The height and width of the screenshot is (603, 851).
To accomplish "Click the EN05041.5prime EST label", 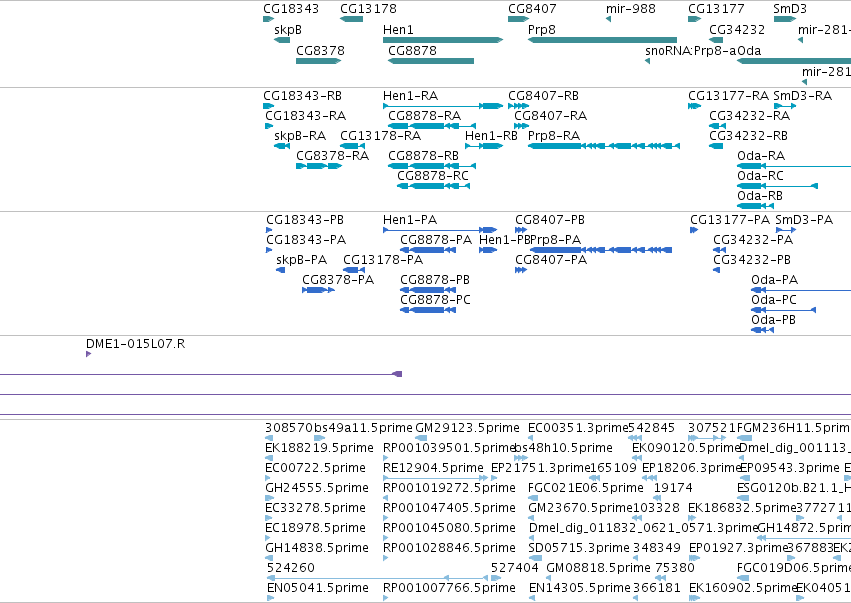I will click(317, 589).
